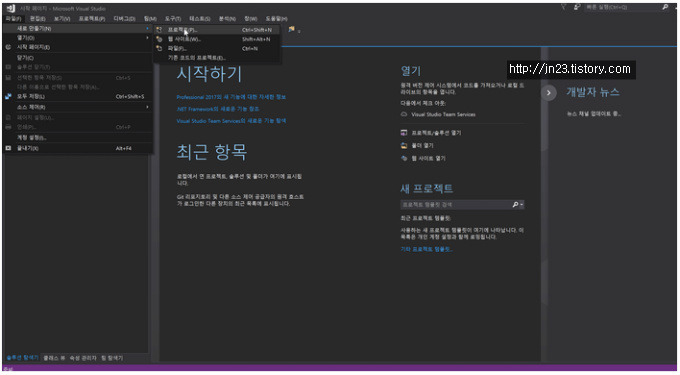
Task: Open the template search options dropdown arrow
Action: tap(521, 205)
